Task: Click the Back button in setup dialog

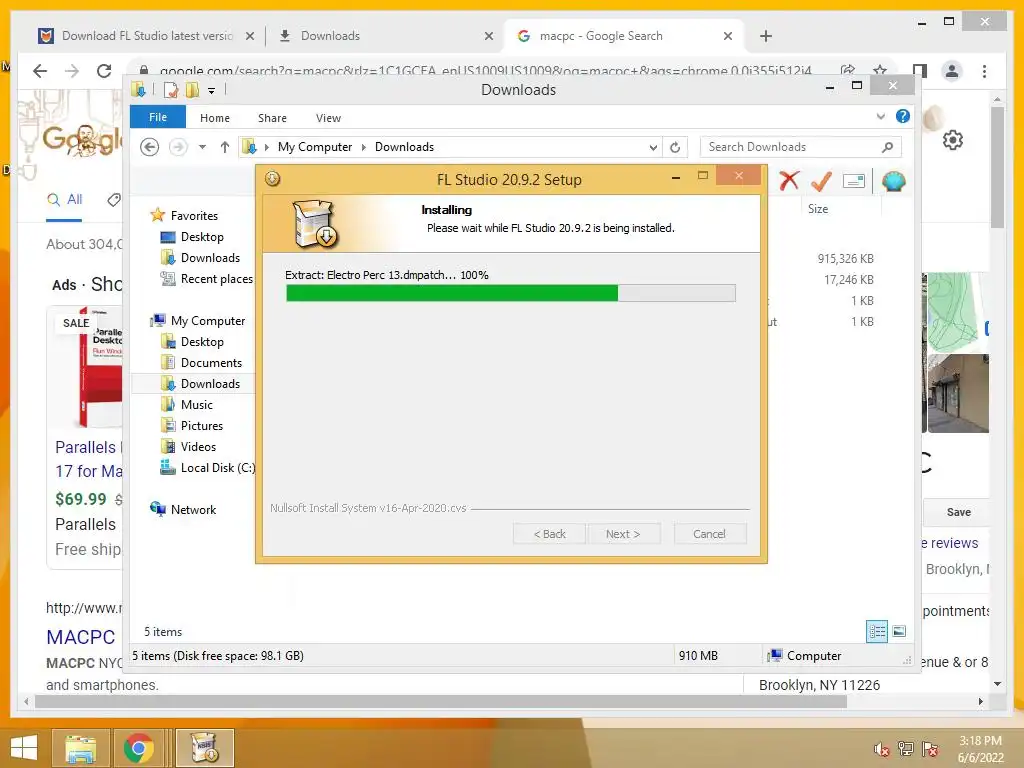Action: point(550,534)
